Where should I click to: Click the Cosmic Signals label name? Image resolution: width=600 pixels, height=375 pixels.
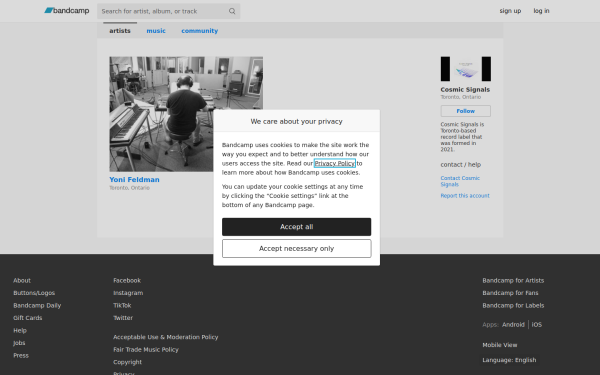click(465, 90)
